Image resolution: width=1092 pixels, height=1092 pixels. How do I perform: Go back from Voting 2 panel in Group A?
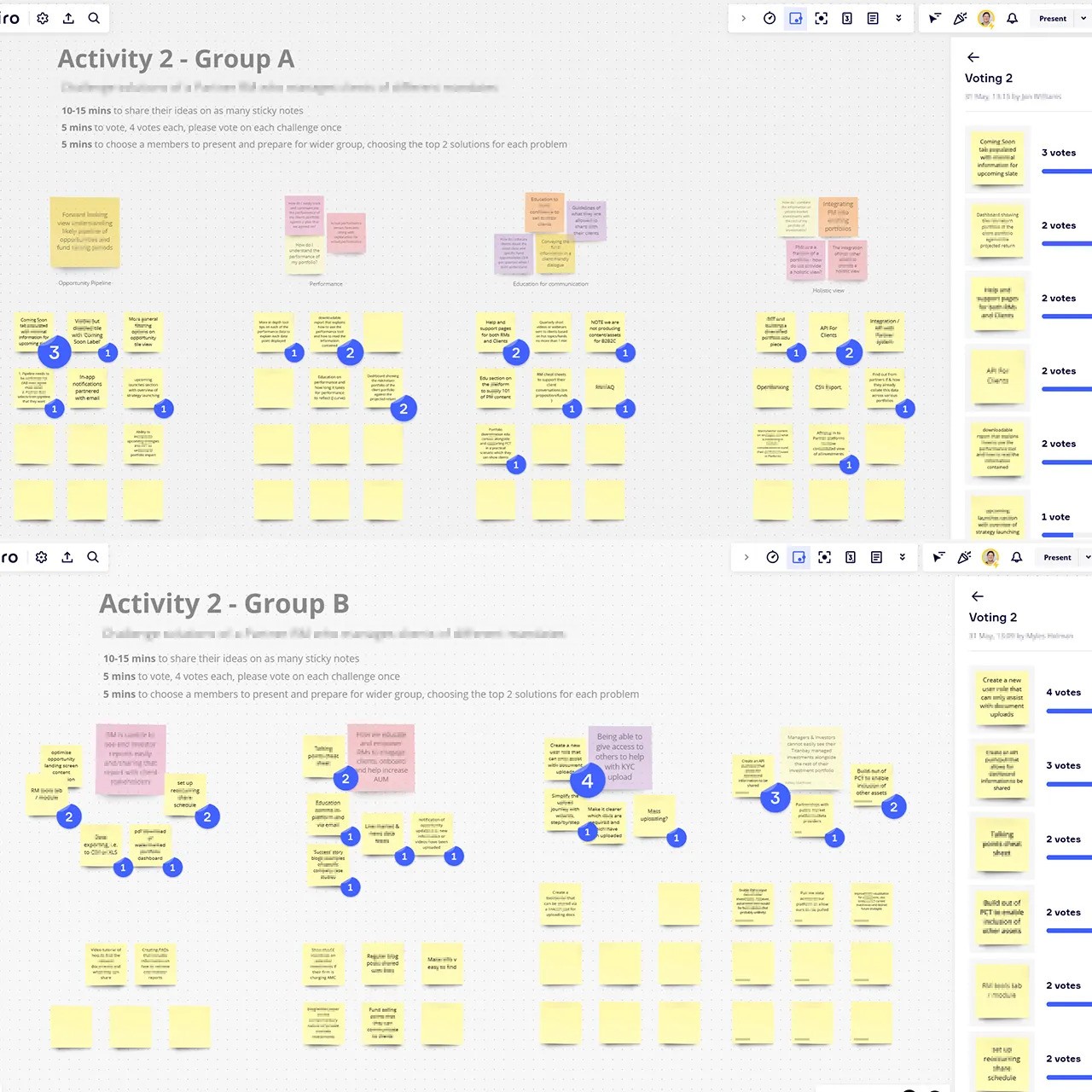pos(973,57)
